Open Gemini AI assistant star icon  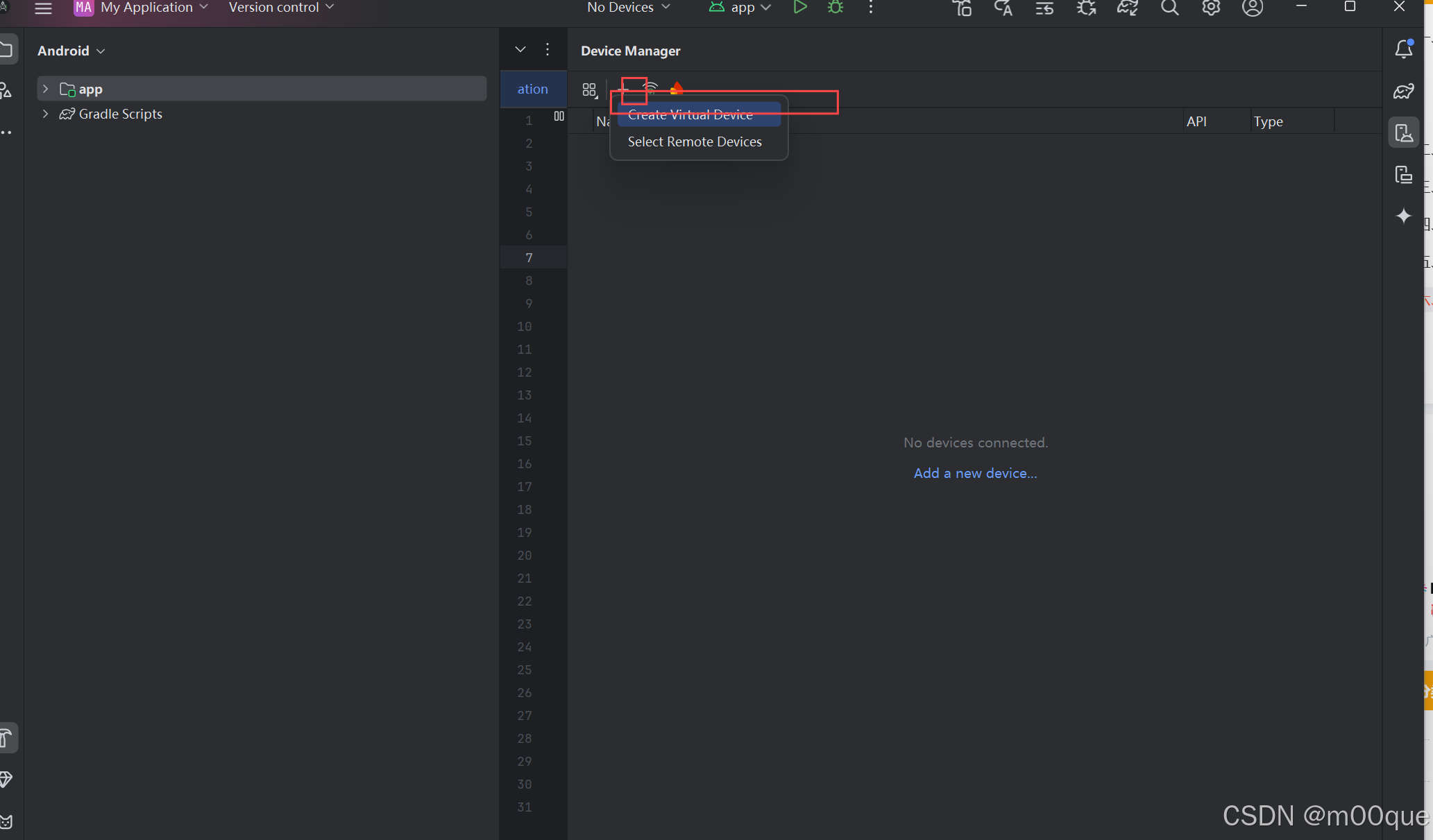(x=1403, y=216)
